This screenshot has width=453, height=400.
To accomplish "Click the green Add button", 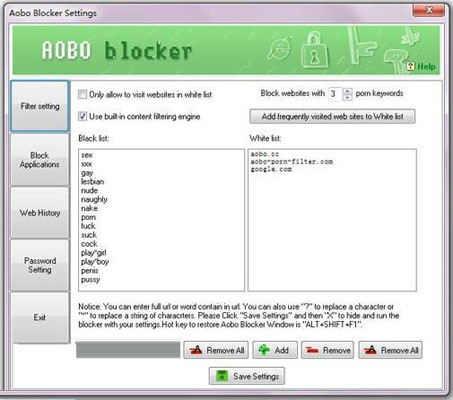I will tap(275, 350).
